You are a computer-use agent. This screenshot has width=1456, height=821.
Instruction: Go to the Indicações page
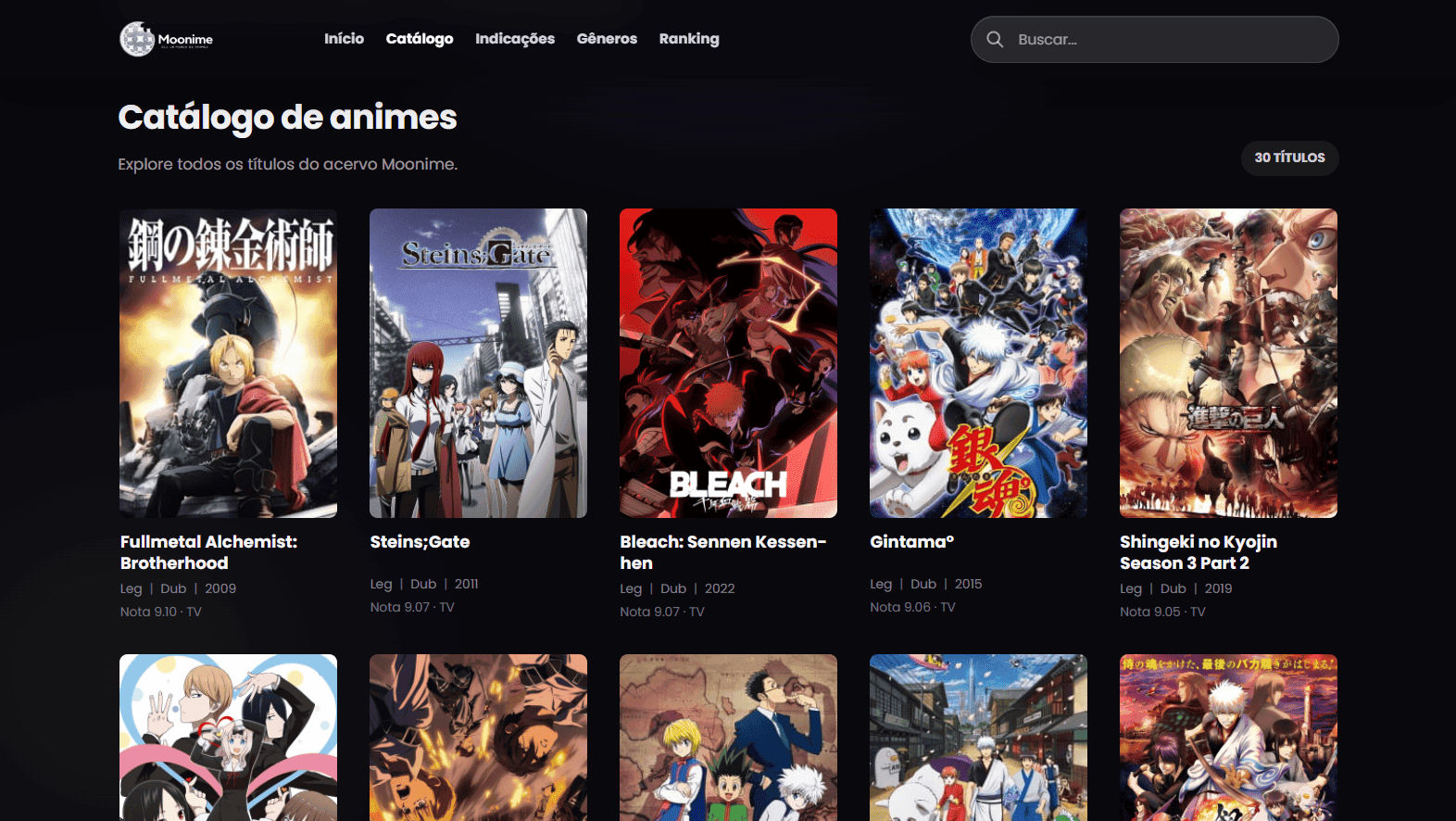(515, 39)
